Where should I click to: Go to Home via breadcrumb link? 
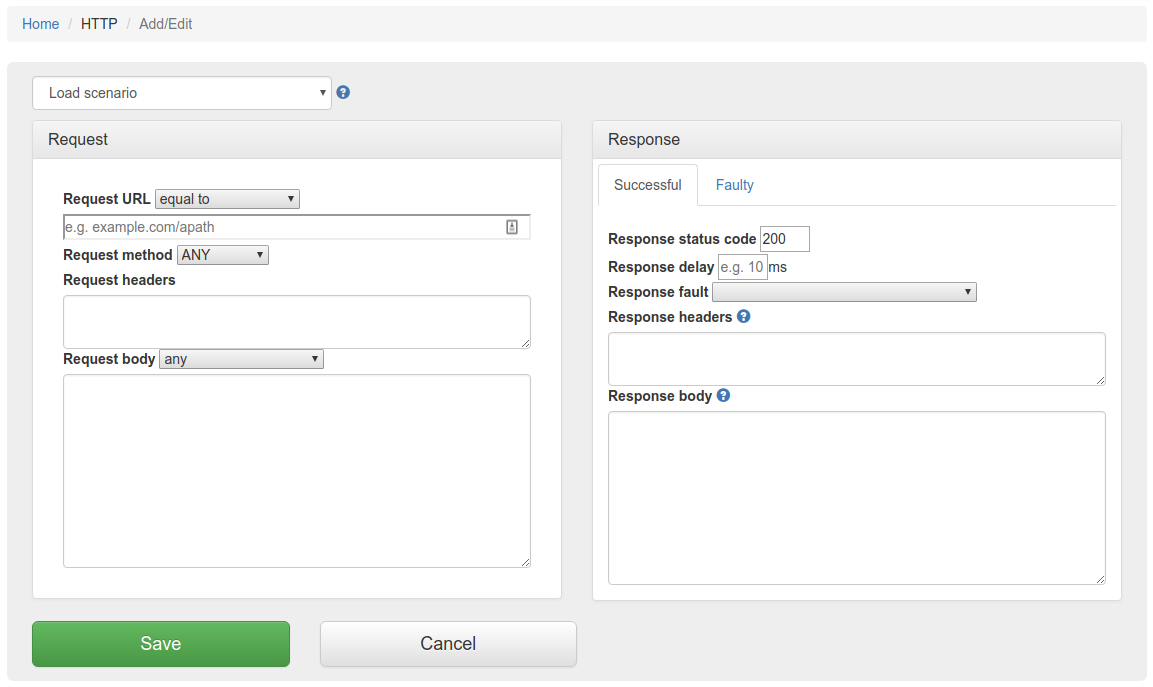pyautogui.click(x=41, y=24)
